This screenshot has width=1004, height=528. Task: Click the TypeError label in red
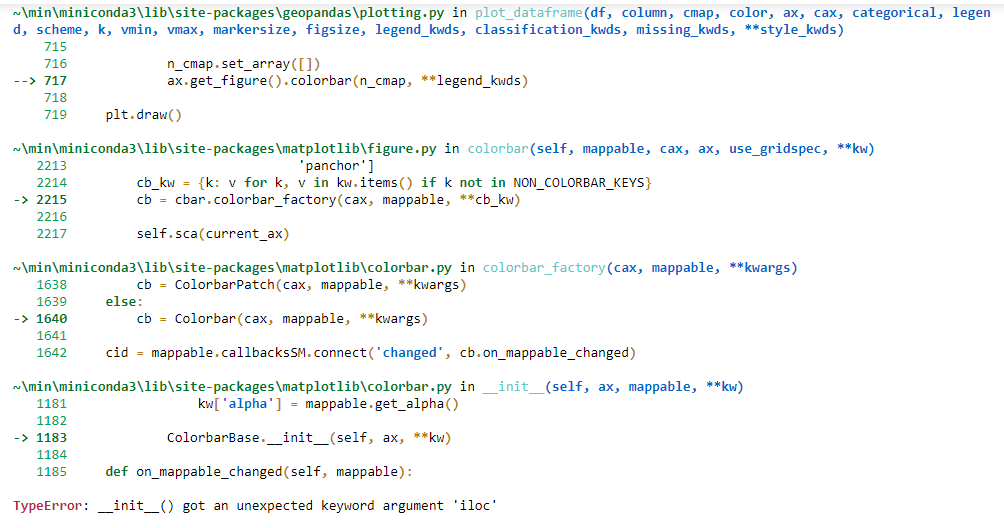tap(47, 506)
